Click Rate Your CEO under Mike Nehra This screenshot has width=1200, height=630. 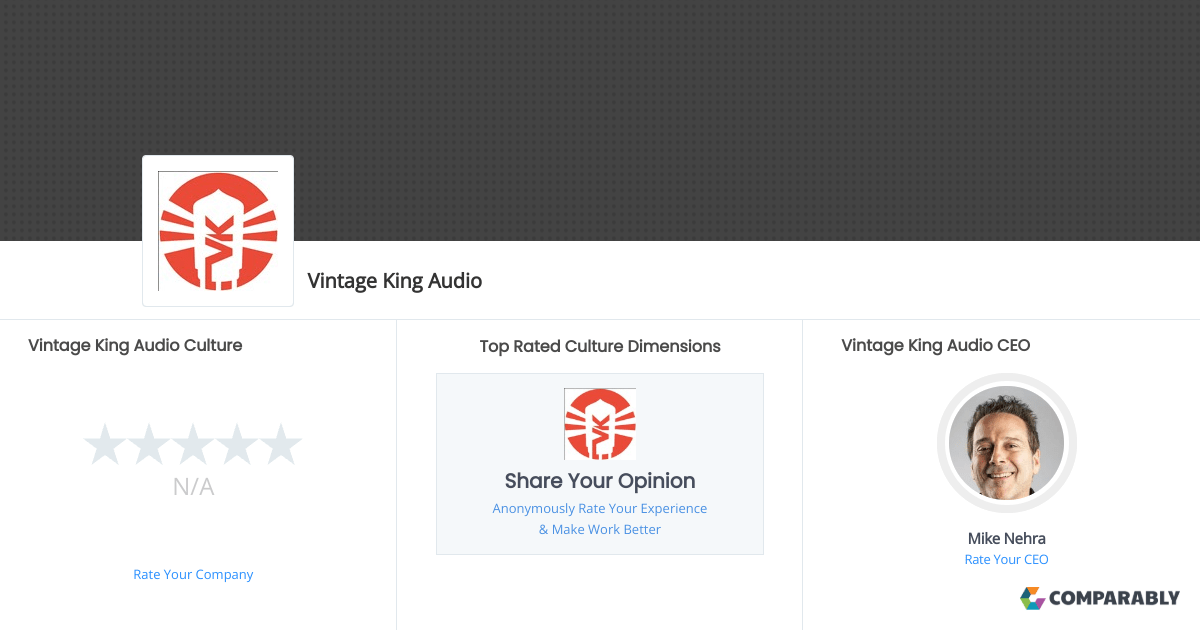tap(1006, 559)
